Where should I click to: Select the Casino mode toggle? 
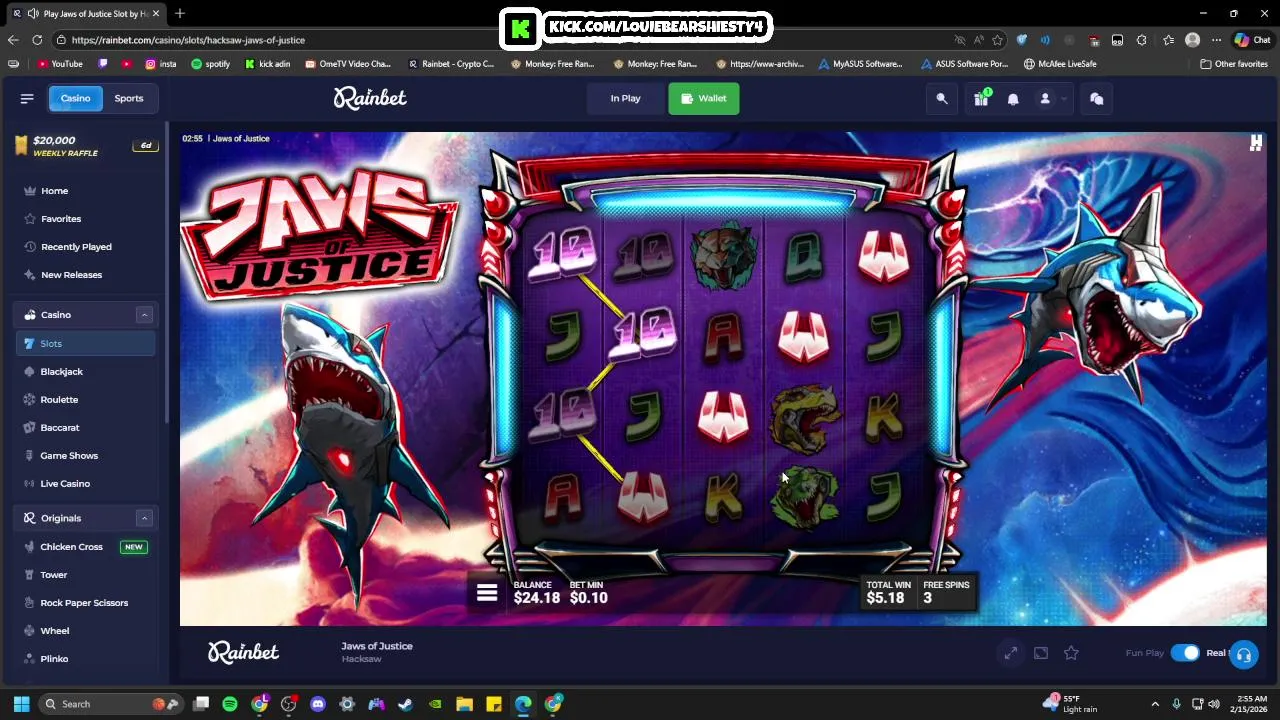coord(75,98)
